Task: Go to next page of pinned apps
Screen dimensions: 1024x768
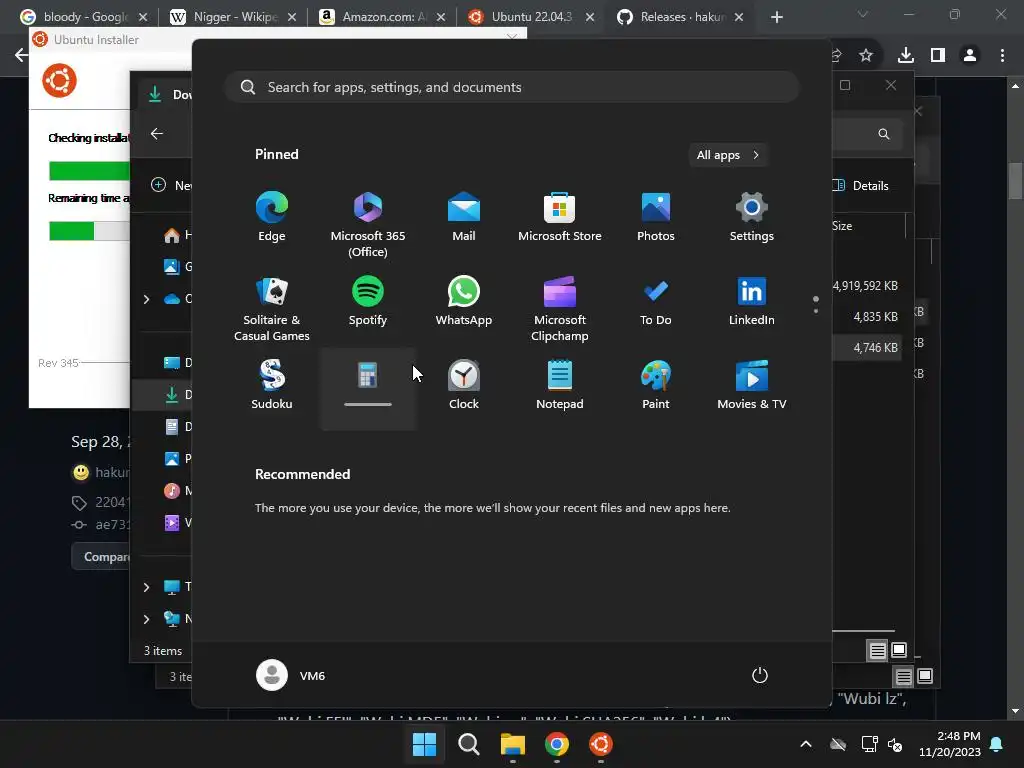Action: pyautogui.click(x=816, y=311)
